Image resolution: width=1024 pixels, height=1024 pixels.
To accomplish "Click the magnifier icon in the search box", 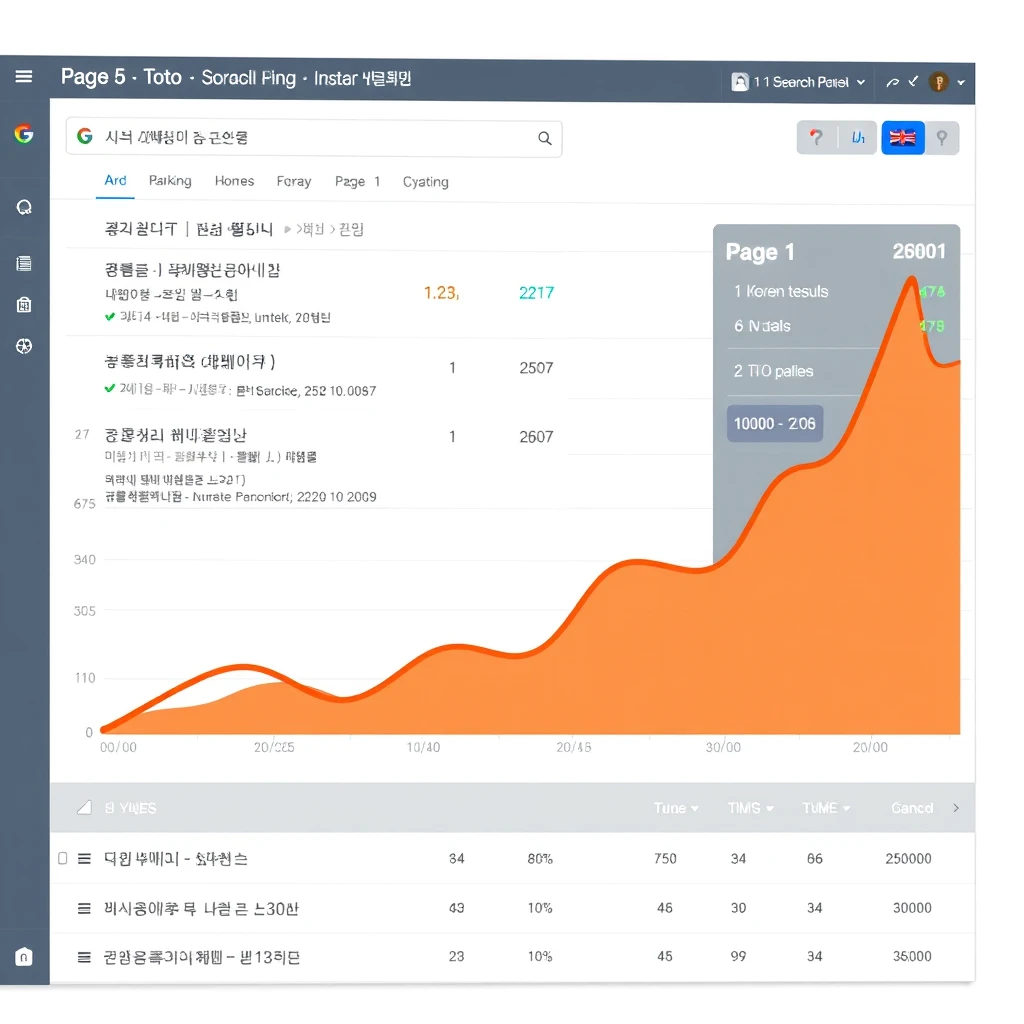I will click(x=545, y=138).
